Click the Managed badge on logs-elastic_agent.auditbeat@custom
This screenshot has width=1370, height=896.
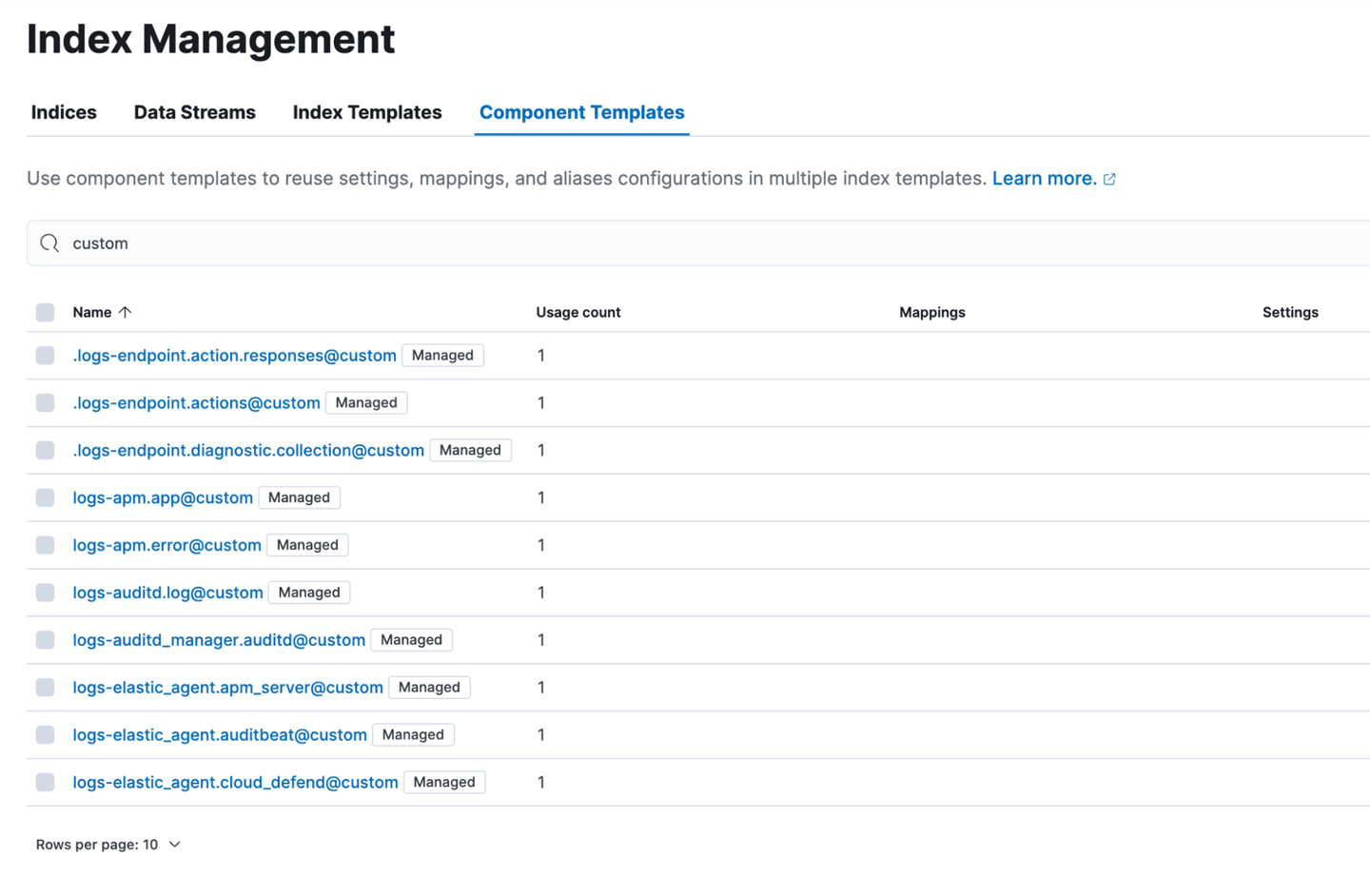(413, 734)
